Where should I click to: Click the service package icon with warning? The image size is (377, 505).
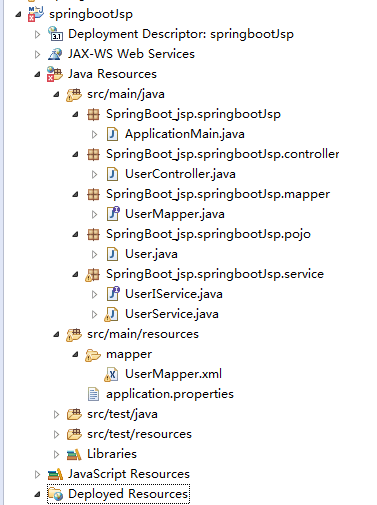click(93, 275)
